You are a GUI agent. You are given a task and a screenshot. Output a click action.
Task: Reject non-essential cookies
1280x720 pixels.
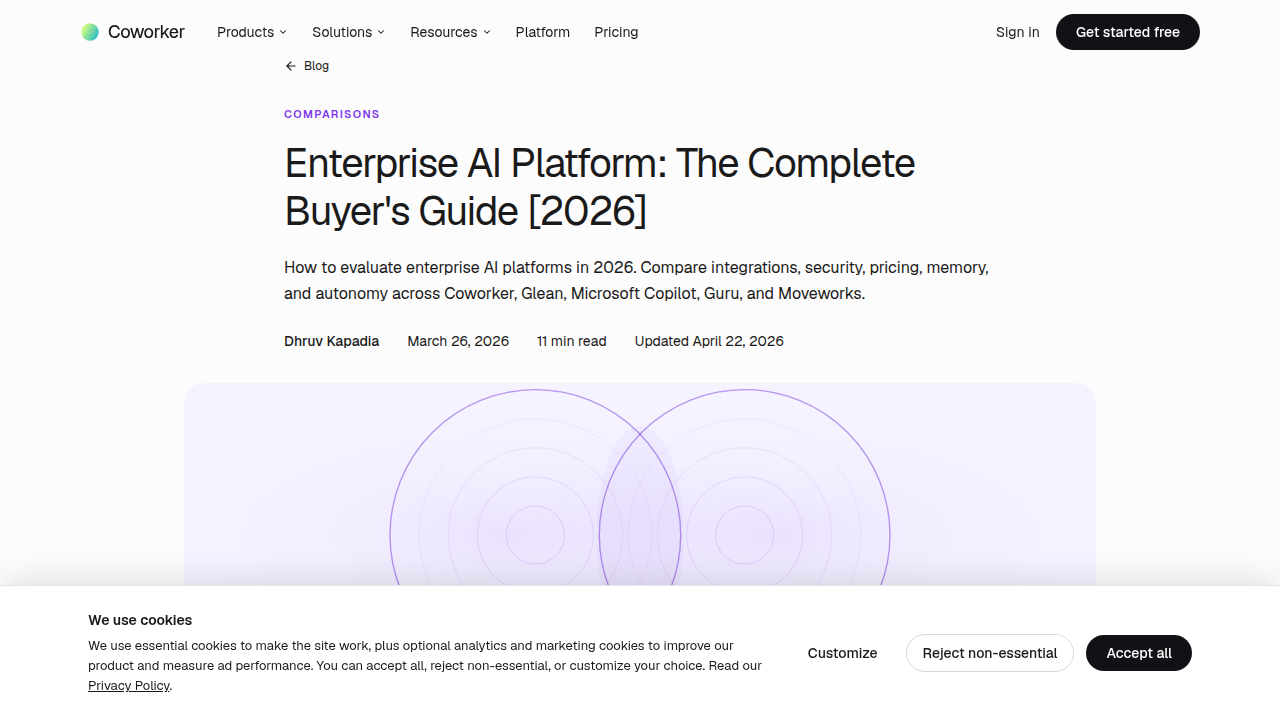990,653
